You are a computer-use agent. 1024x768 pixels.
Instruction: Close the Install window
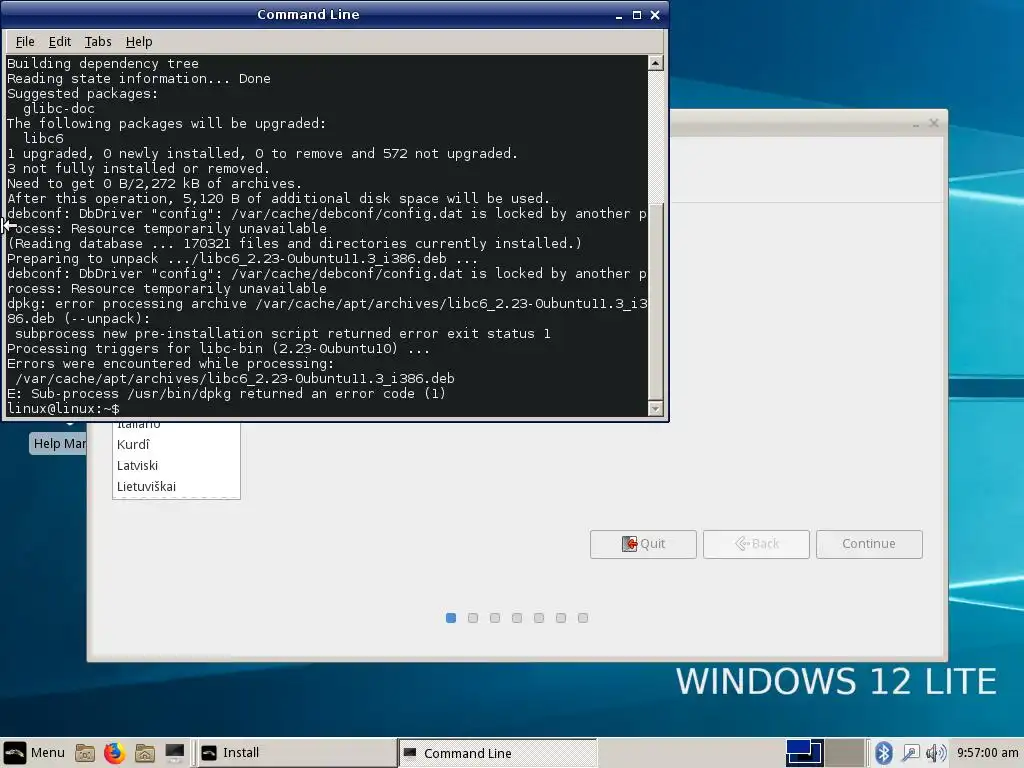tap(934, 123)
